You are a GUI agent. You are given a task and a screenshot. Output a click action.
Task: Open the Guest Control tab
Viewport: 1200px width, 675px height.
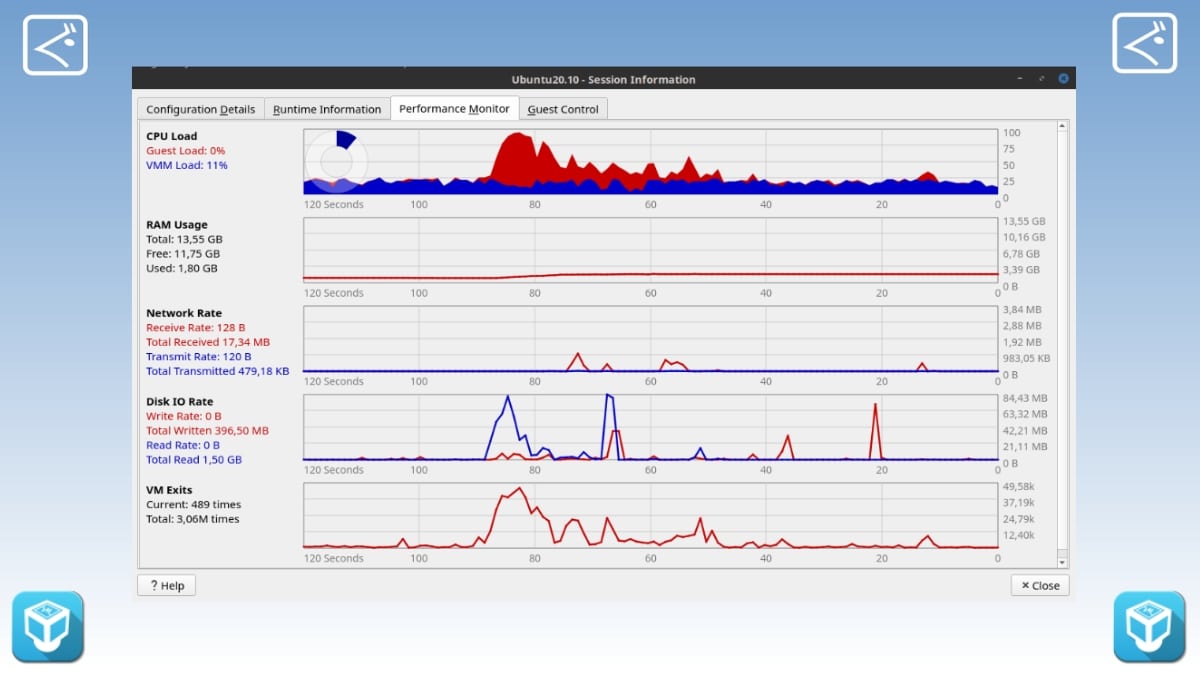563,109
